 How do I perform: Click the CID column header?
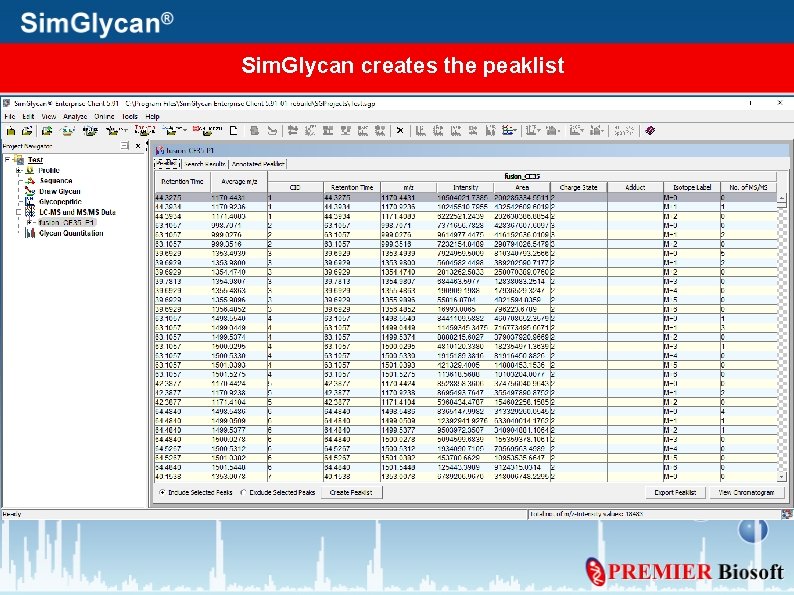point(295,187)
